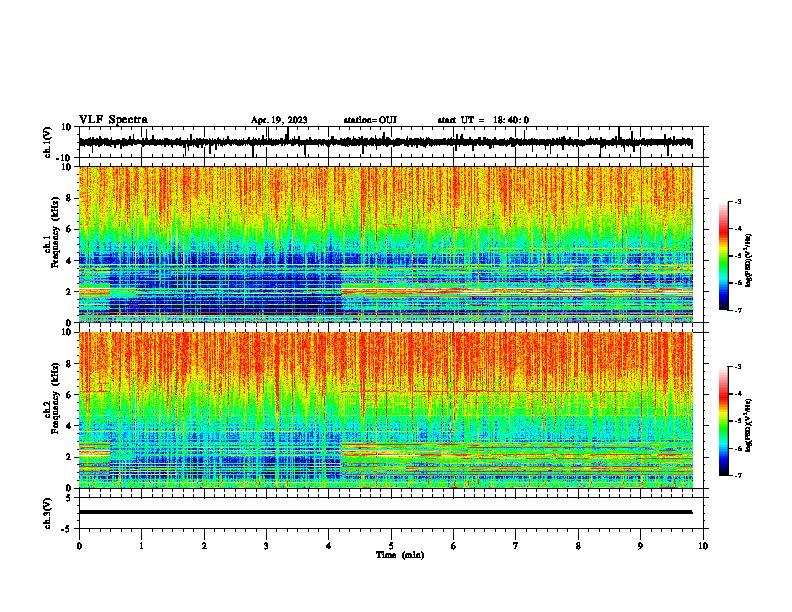This screenshot has width=792, height=612.
Task: Click the "-3" label on ch.1 color scale
Action: (x=738, y=201)
